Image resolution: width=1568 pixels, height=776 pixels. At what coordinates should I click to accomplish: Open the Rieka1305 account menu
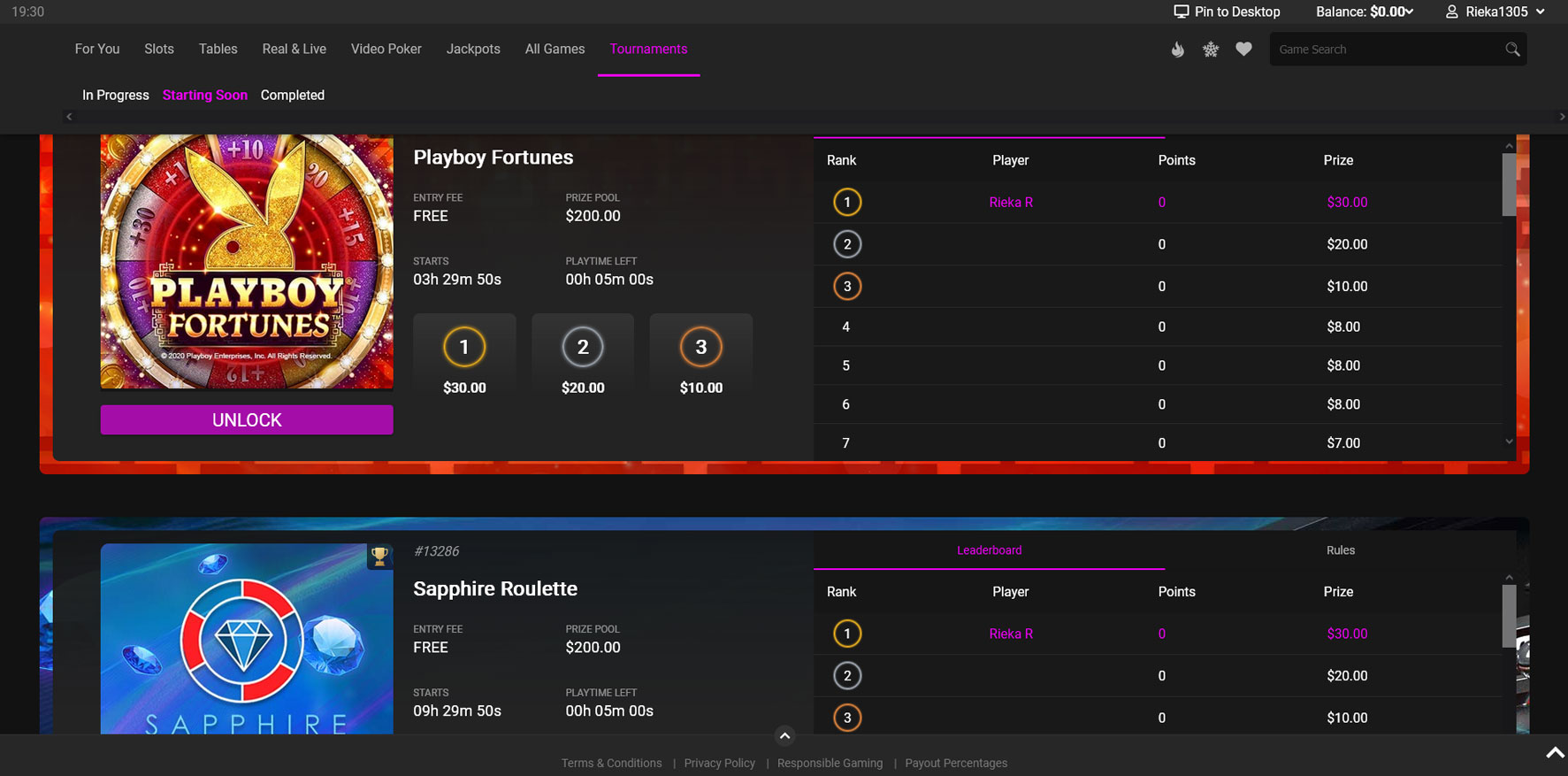1495,12
